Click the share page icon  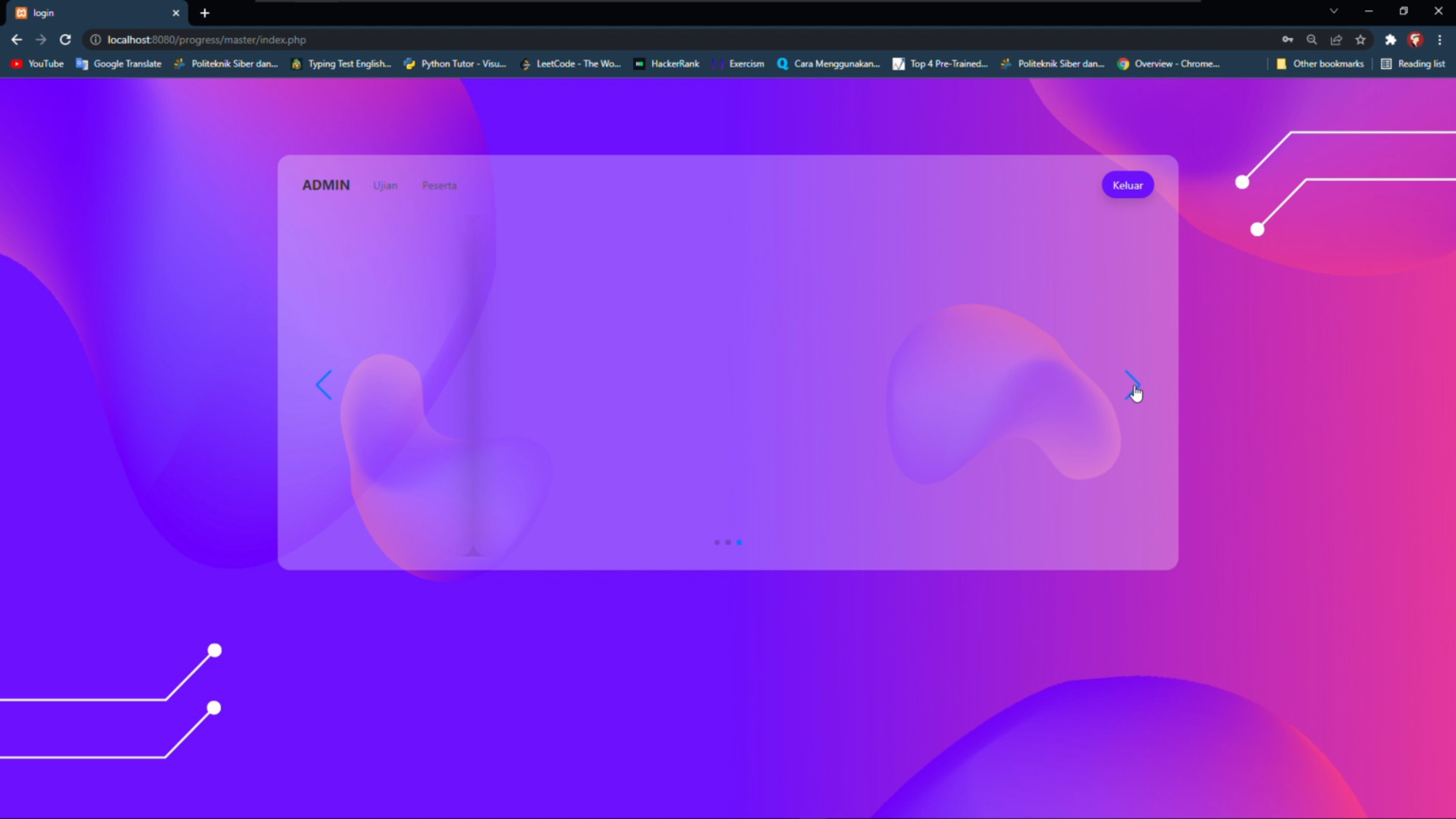click(1336, 39)
